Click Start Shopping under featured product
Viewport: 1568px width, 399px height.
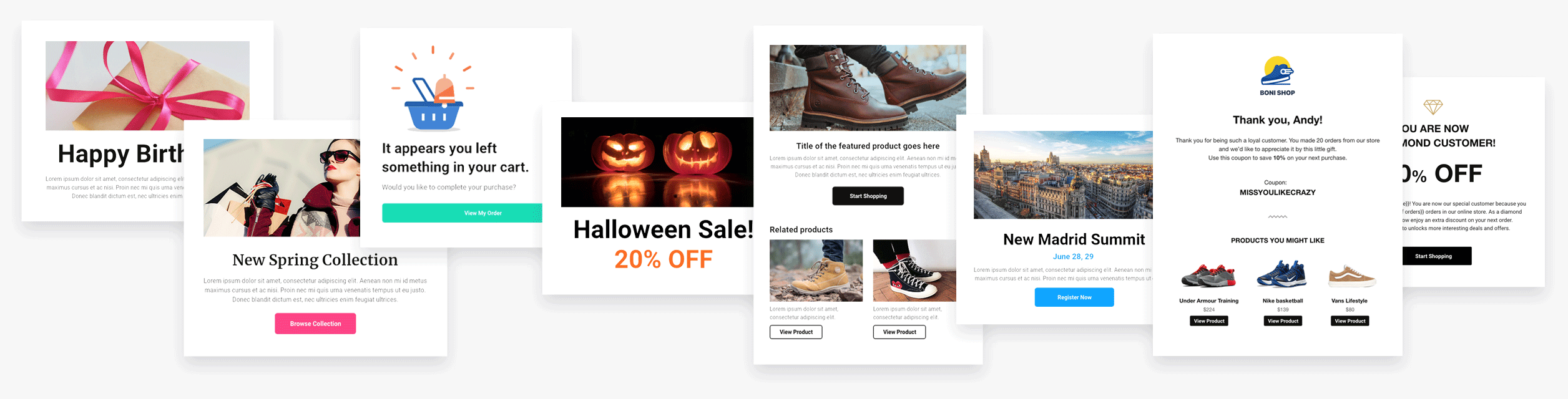(868, 196)
